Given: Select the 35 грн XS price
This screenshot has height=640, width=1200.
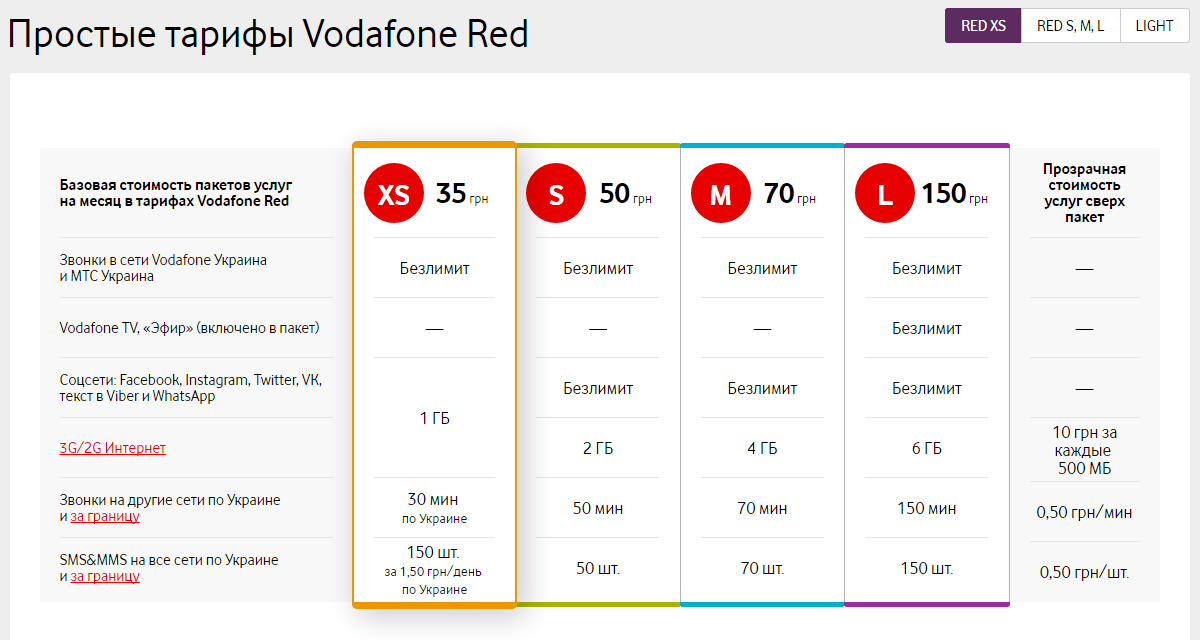Looking at the screenshot, I should click(462, 193).
